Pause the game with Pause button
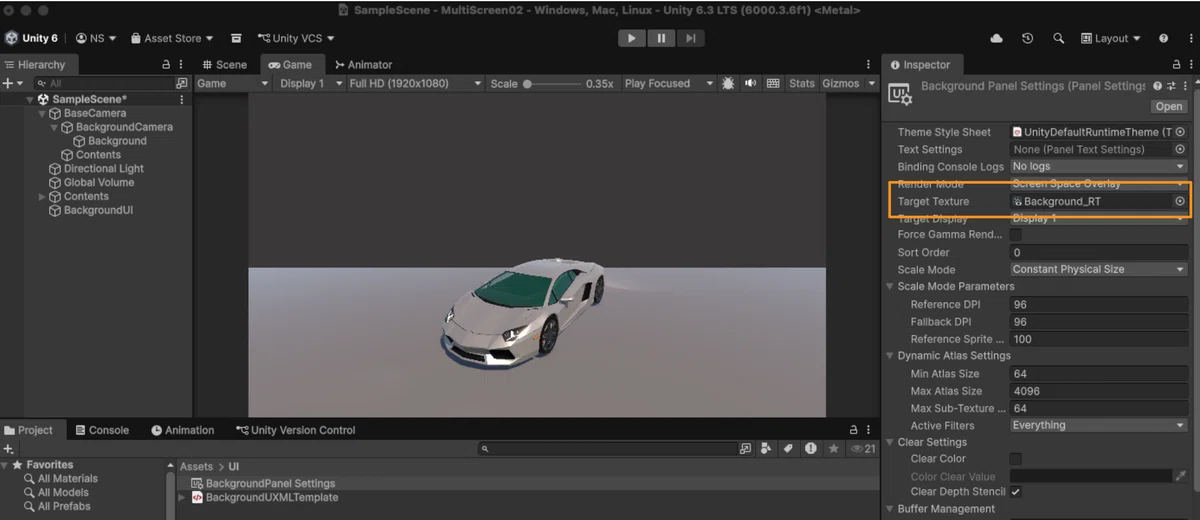The height and width of the screenshot is (520, 1200). click(661, 38)
